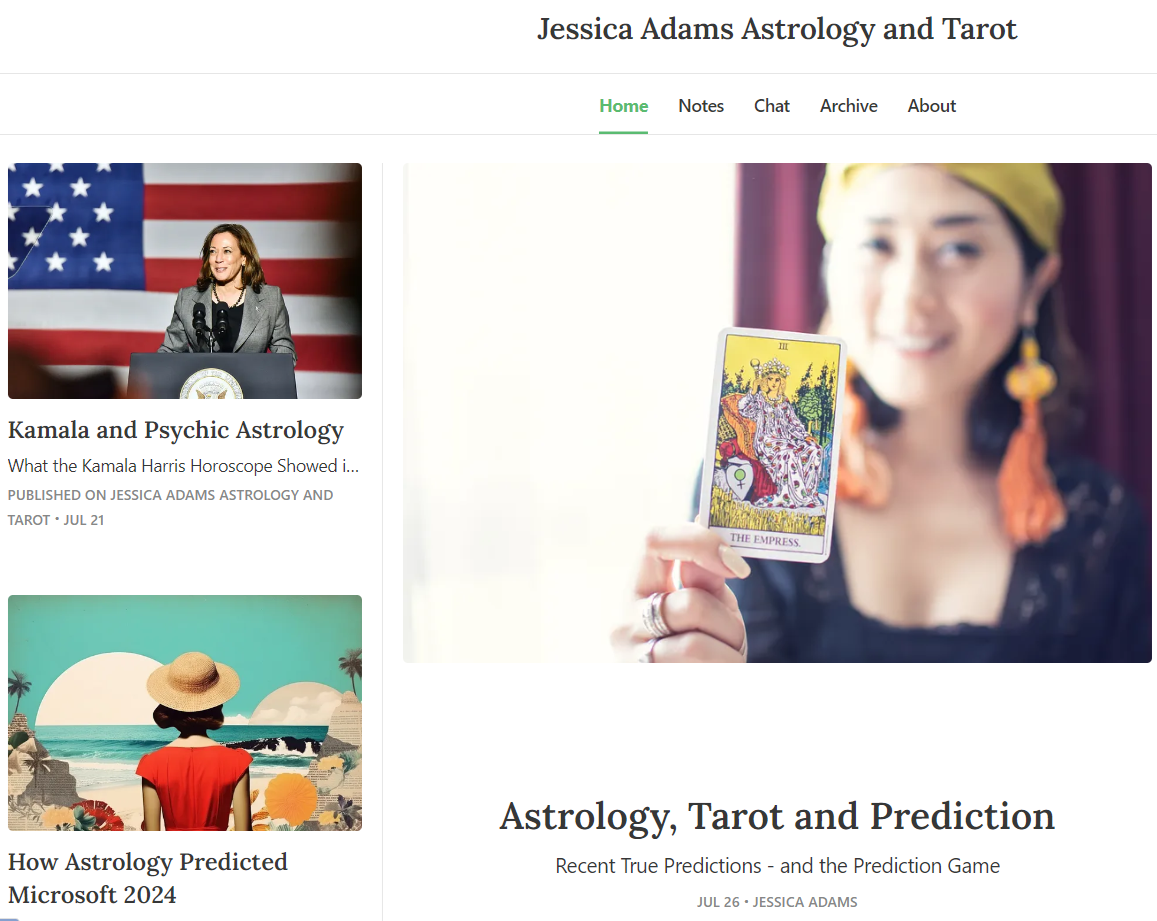This screenshot has height=921, width=1157.
Task: Open the Chat tab
Action: (772, 106)
